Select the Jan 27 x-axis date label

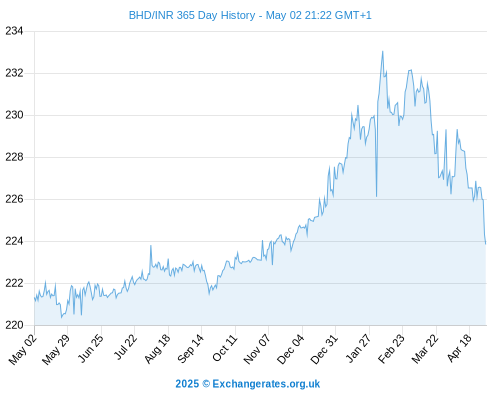pos(358,348)
